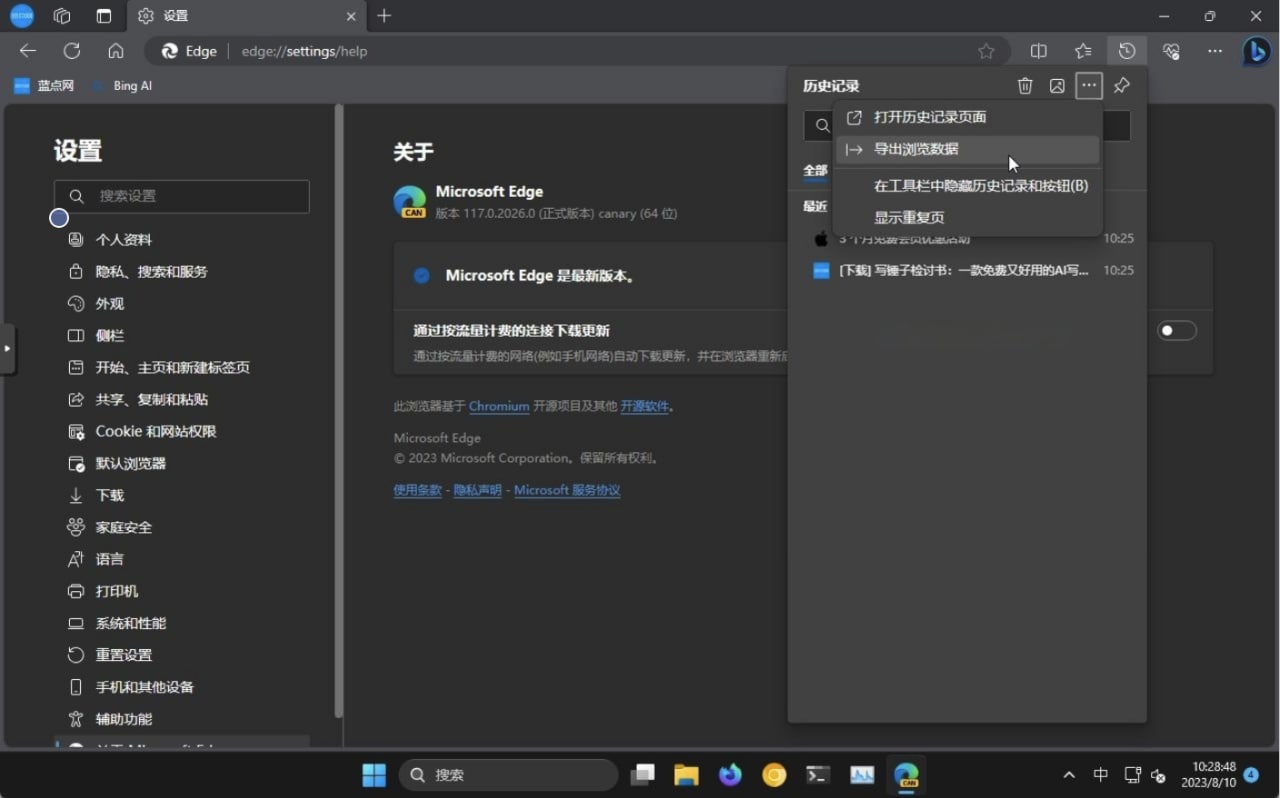Open Edge settings and more ellipsis
The height and width of the screenshot is (798, 1280).
point(1214,51)
